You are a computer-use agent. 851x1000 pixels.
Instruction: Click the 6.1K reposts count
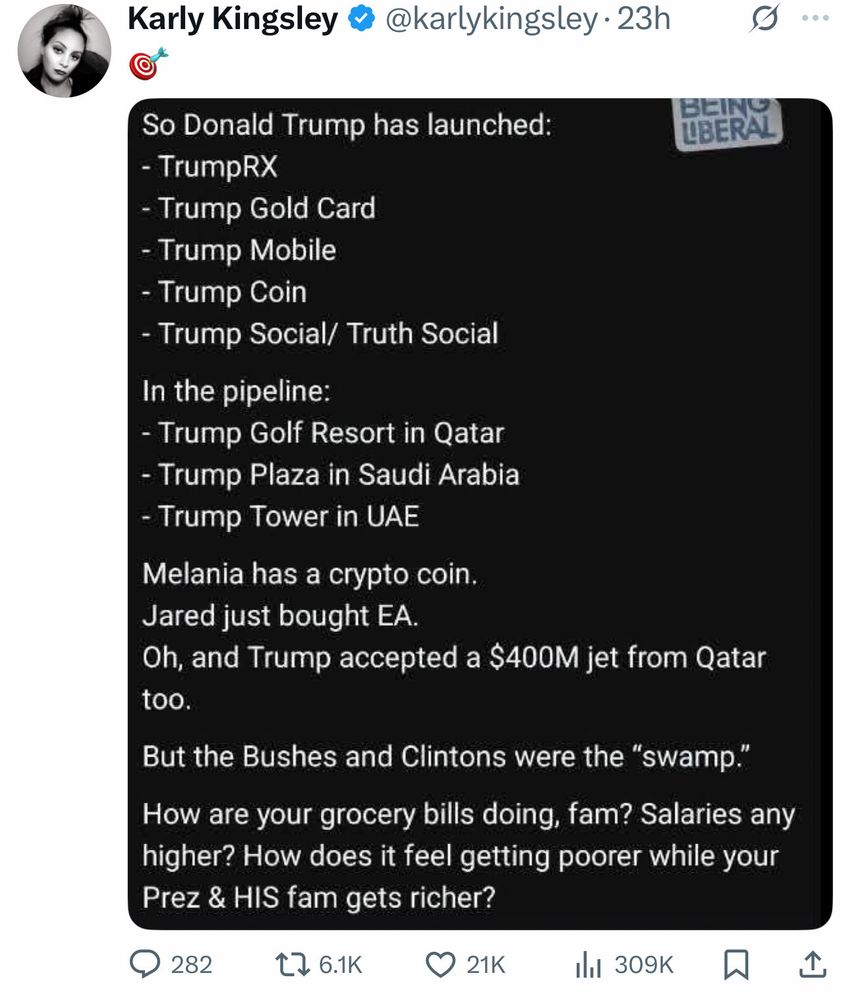[339, 964]
